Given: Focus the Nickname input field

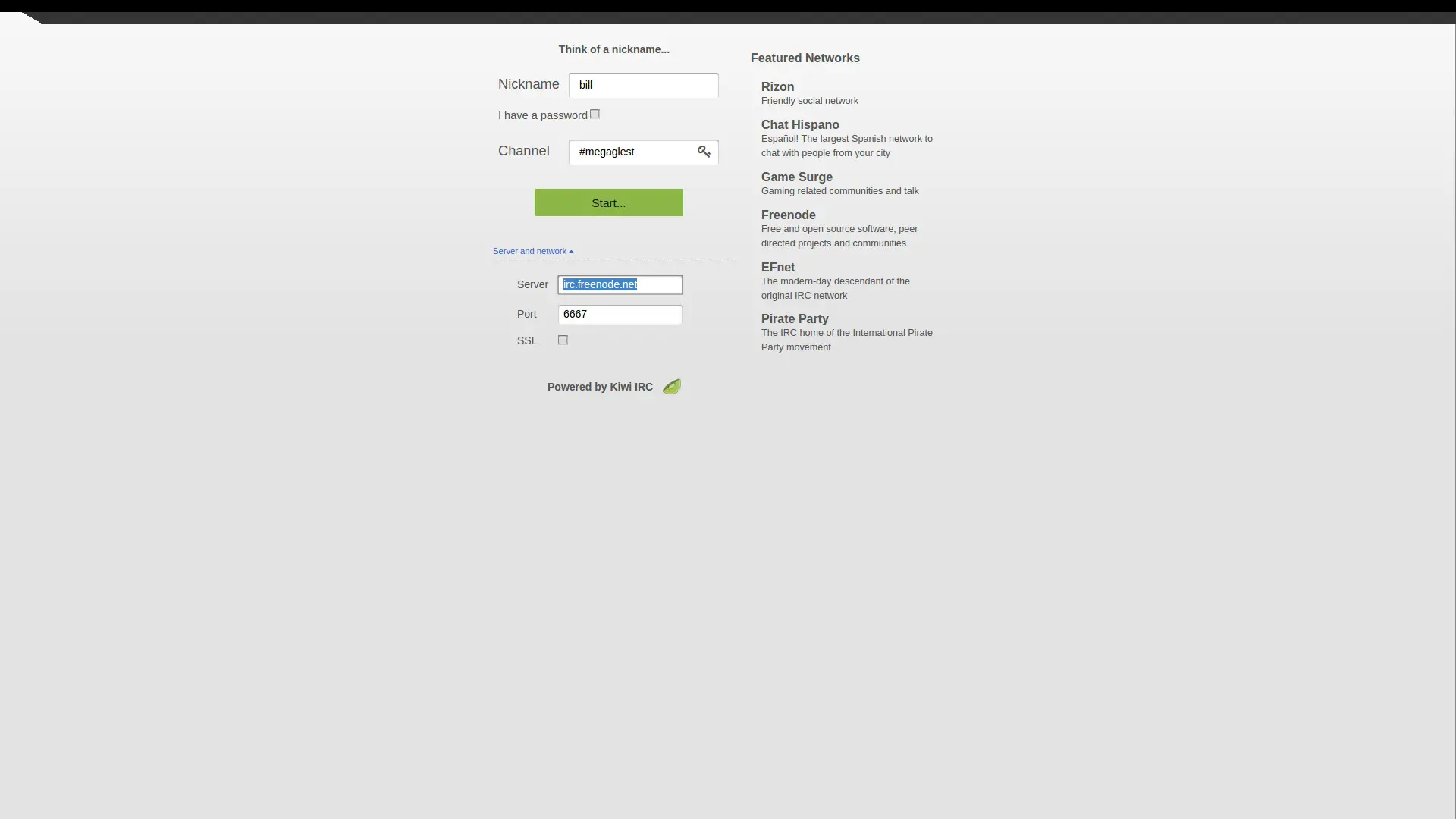Looking at the screenshot, I should click(644, 85).
